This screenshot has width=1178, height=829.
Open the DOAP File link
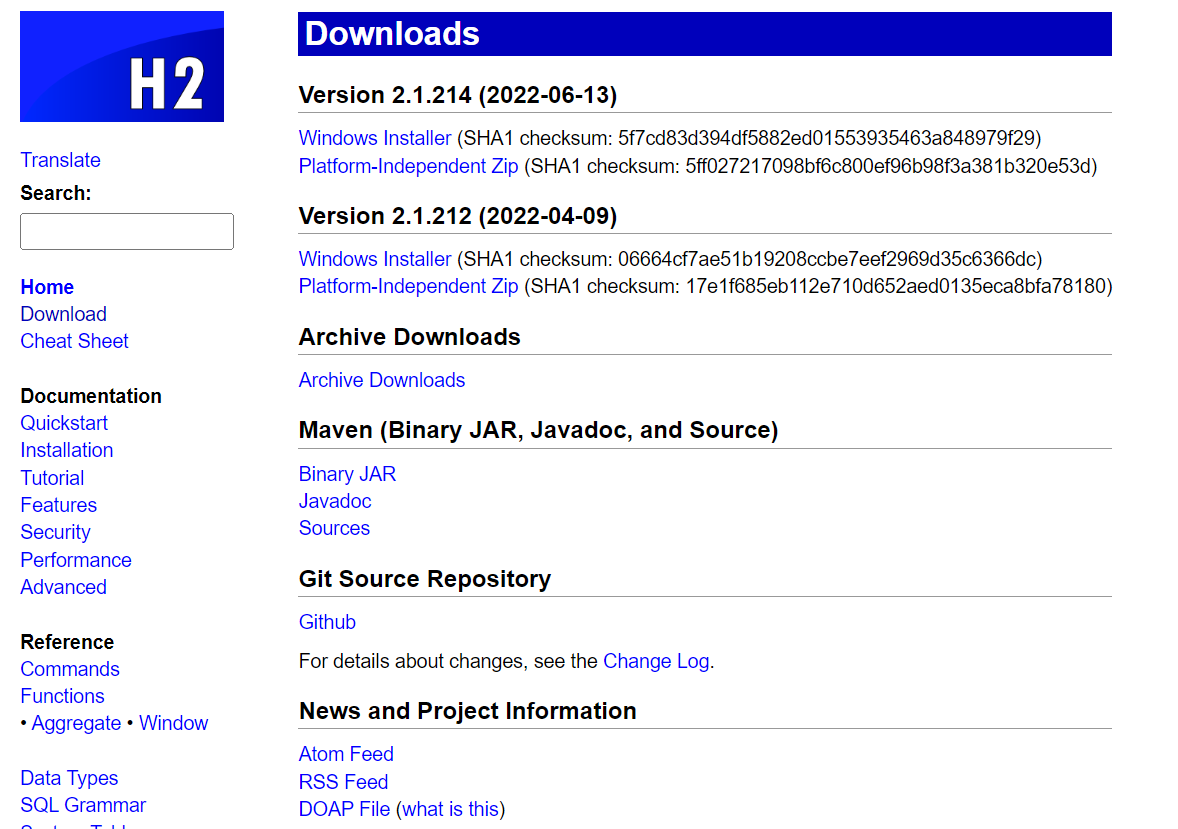344,809
